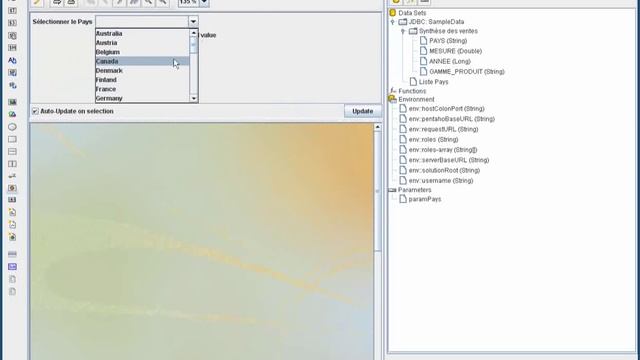Select the table-of-content palette tool

coord(12,279)
